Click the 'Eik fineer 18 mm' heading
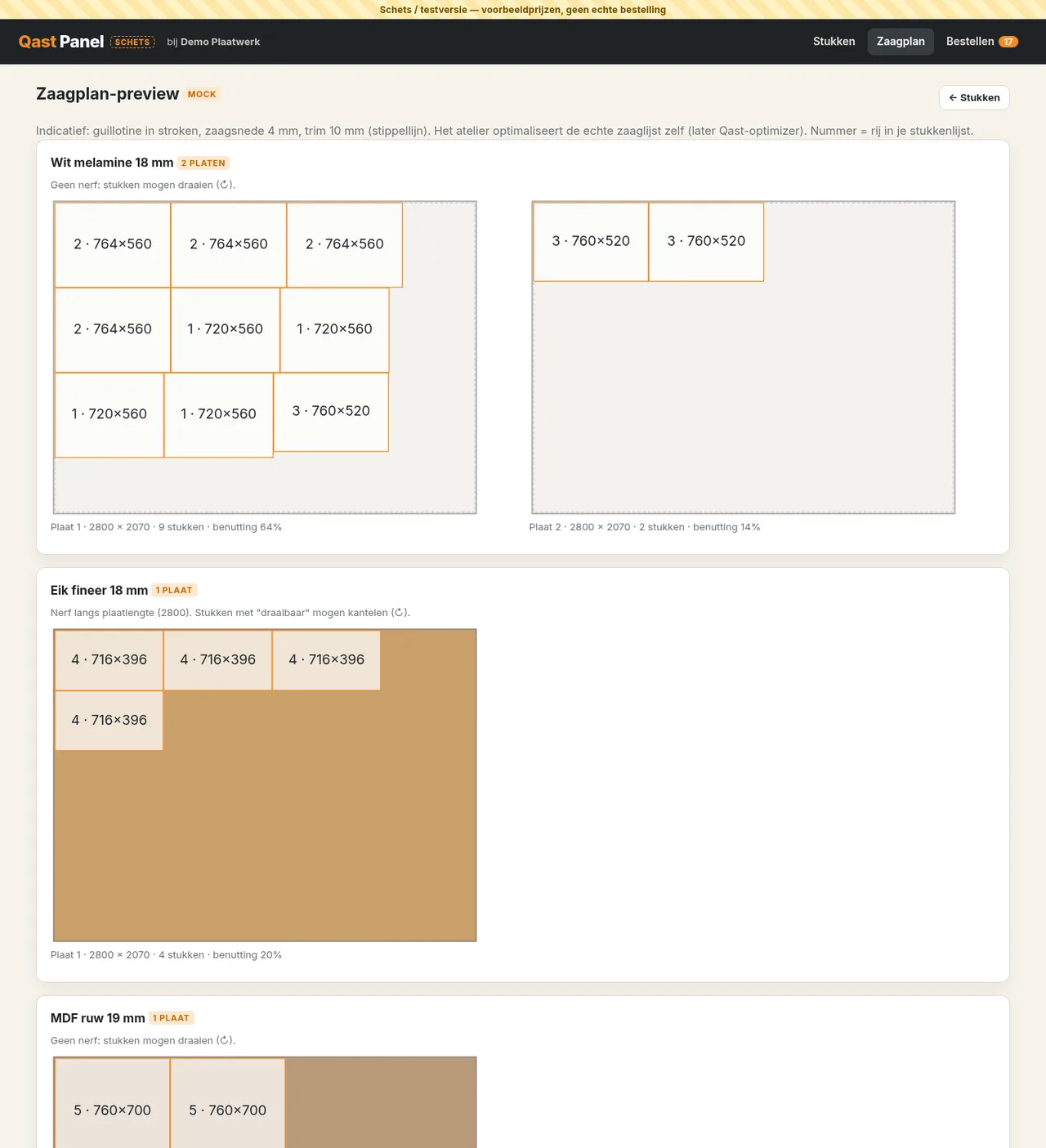Viewport: 1046px width, 1148px height. tap(99, 590)
